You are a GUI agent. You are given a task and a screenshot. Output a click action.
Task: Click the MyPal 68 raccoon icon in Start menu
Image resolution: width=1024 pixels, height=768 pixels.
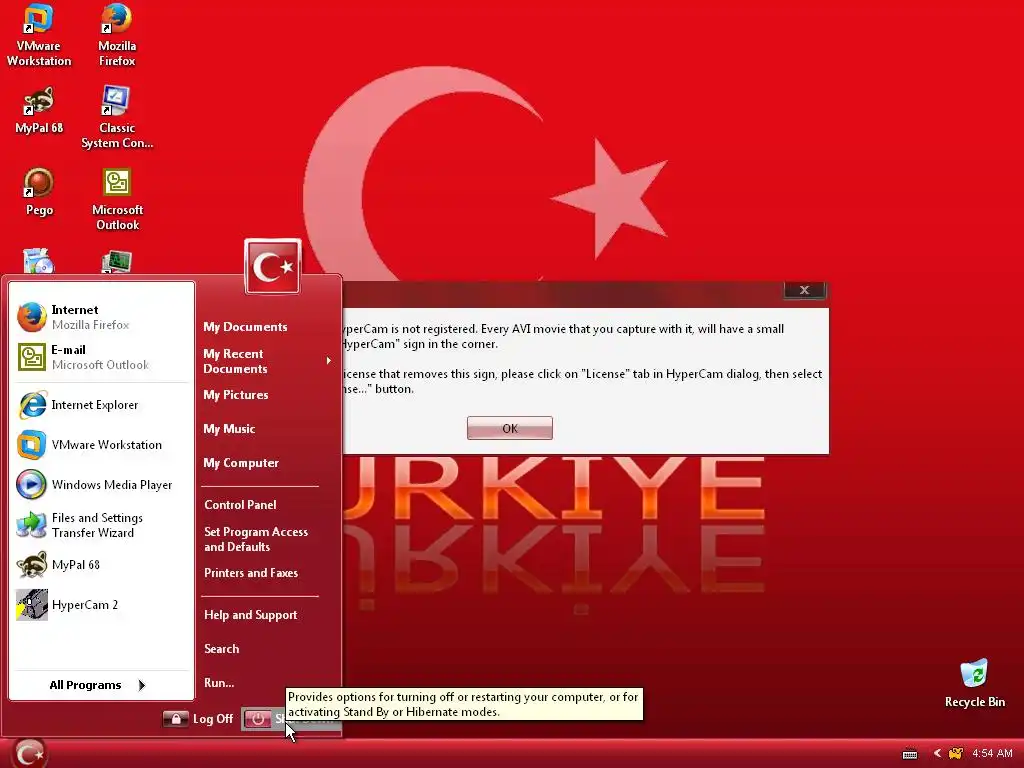tap(31, 565)
